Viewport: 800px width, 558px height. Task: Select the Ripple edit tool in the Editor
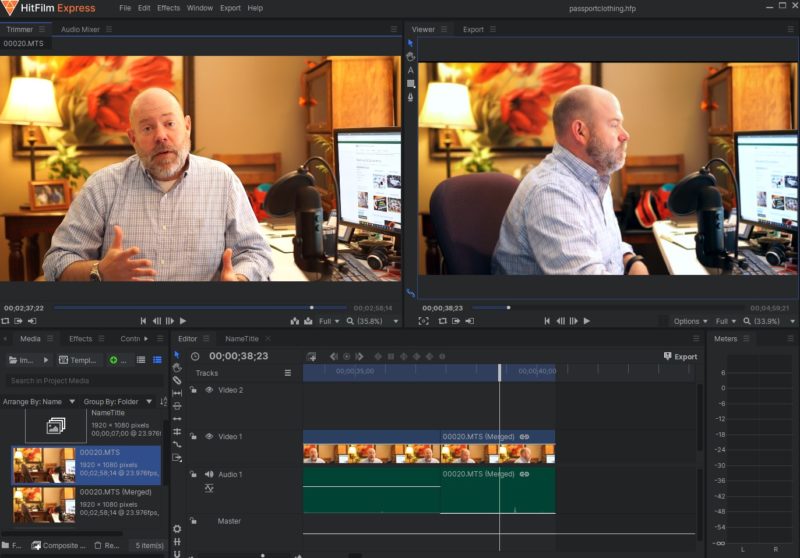coord(177,419)
